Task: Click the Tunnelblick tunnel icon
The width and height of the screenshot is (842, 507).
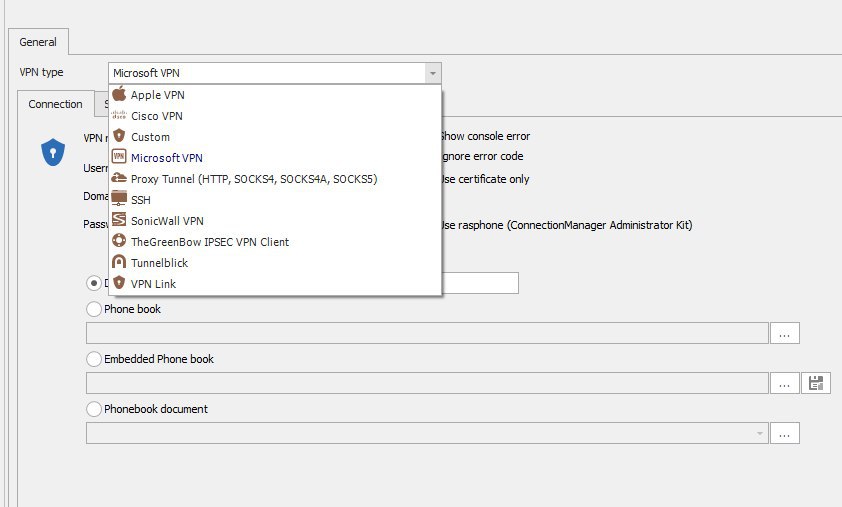Action: (119, 262)
